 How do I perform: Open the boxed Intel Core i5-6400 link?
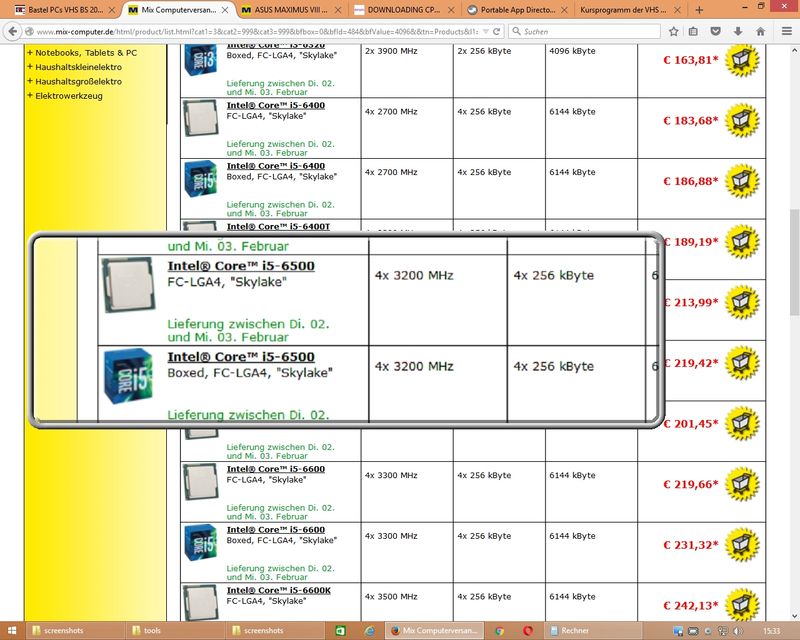coord(276,166)
